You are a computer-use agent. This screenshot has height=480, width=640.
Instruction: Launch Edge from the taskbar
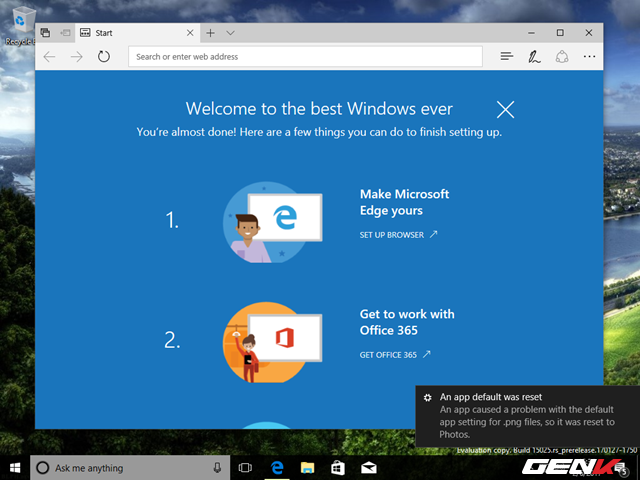pos(277,468)
